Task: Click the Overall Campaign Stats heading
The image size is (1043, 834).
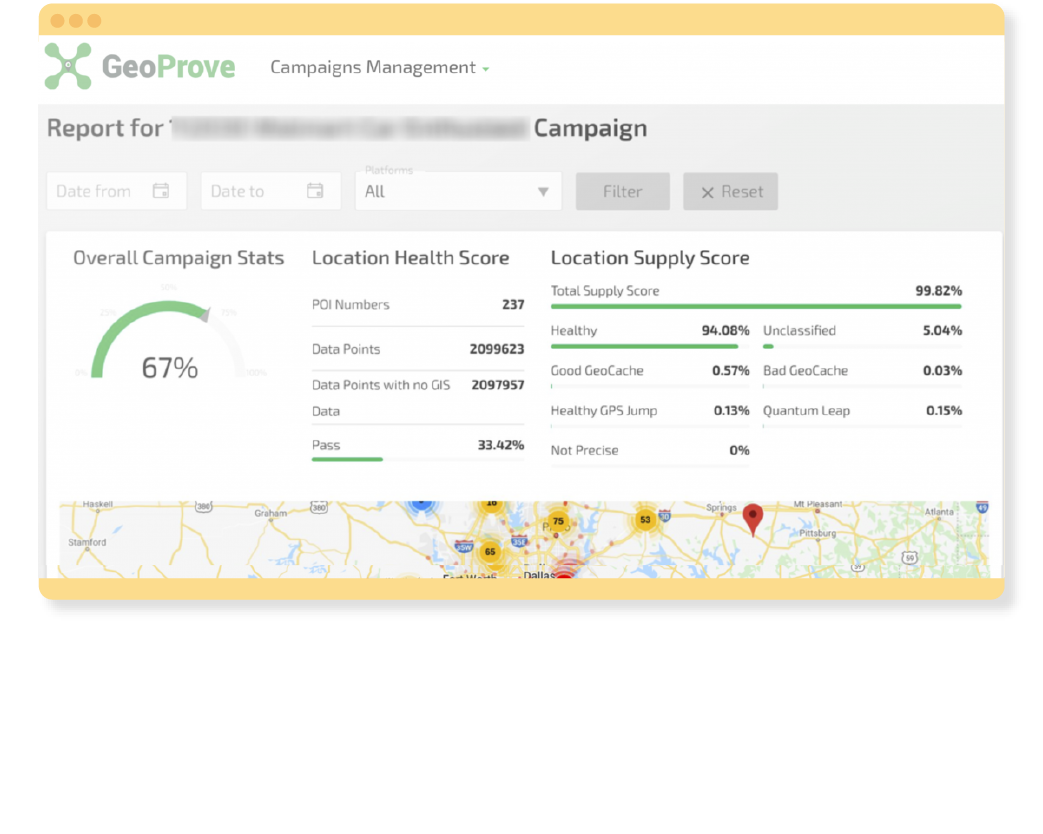Action: pyautogui.click(x=178, y=258)
